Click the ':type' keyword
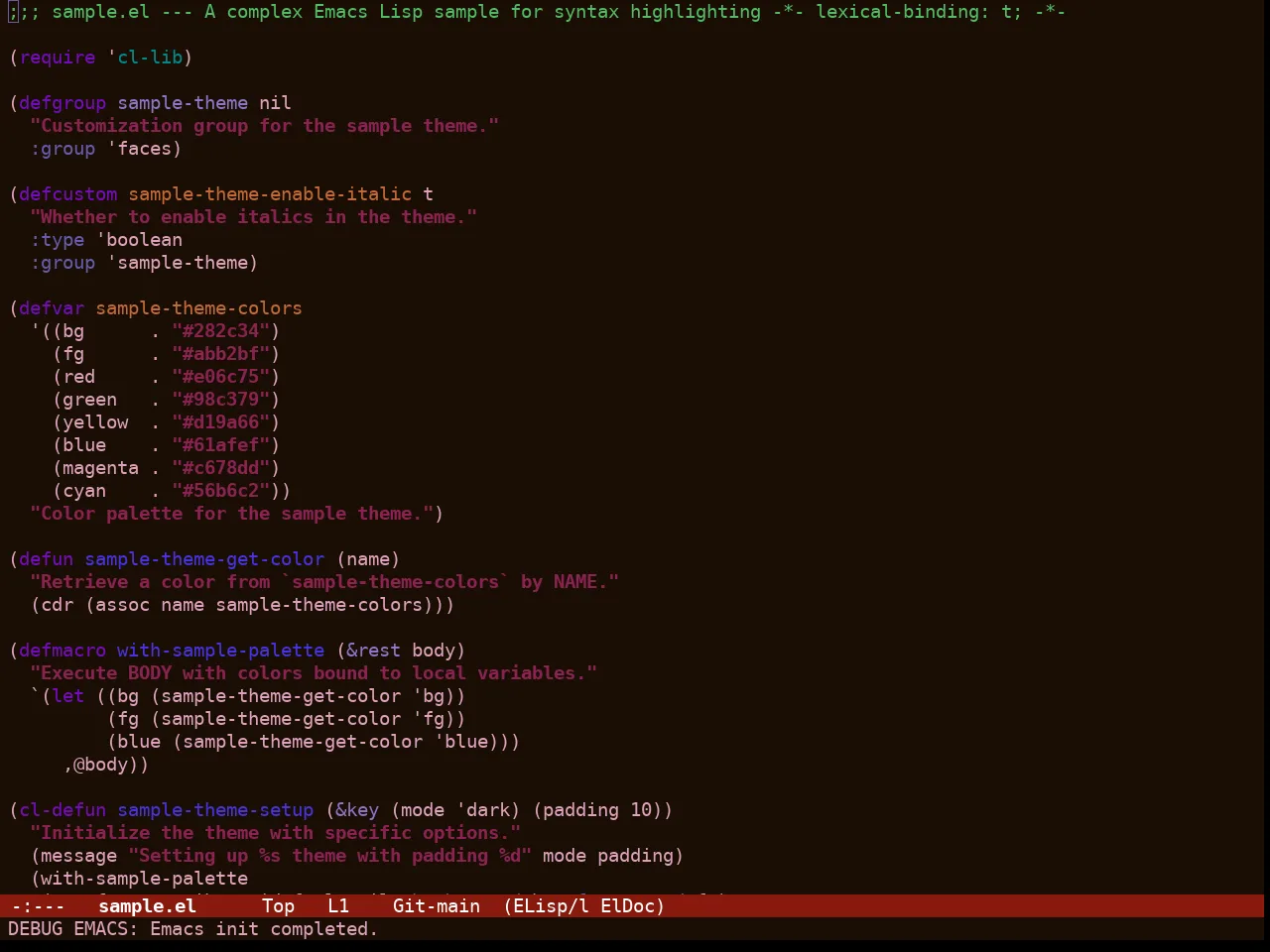The image size is (1270, 952). coord(58,240)
